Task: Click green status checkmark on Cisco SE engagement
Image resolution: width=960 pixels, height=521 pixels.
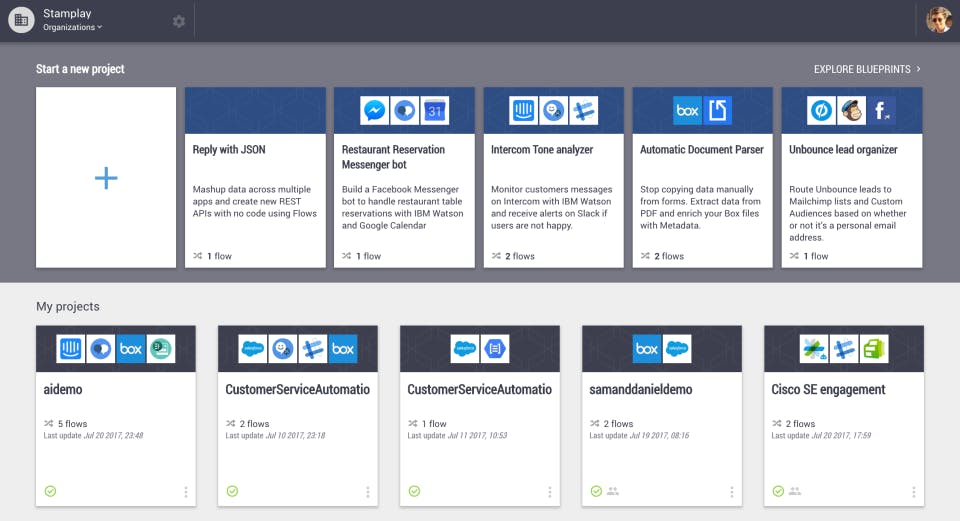Action: pos(778,491)
